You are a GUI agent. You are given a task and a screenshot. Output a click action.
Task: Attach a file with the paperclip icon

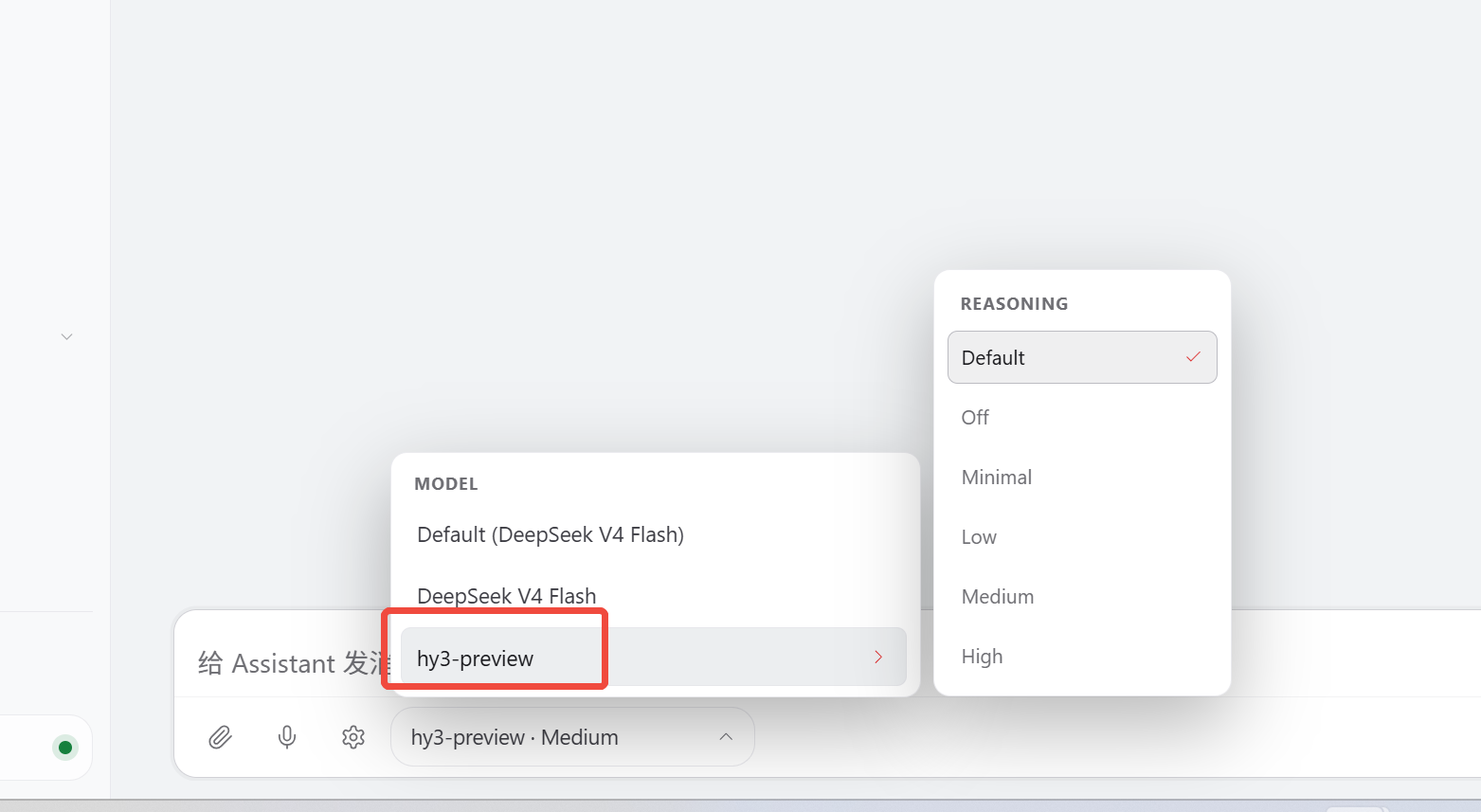pos(220,736)
